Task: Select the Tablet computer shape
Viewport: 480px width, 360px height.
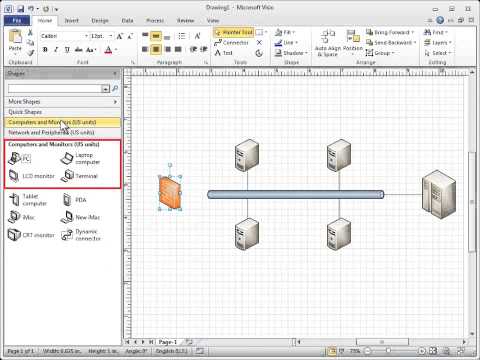Action: [28, 200]
